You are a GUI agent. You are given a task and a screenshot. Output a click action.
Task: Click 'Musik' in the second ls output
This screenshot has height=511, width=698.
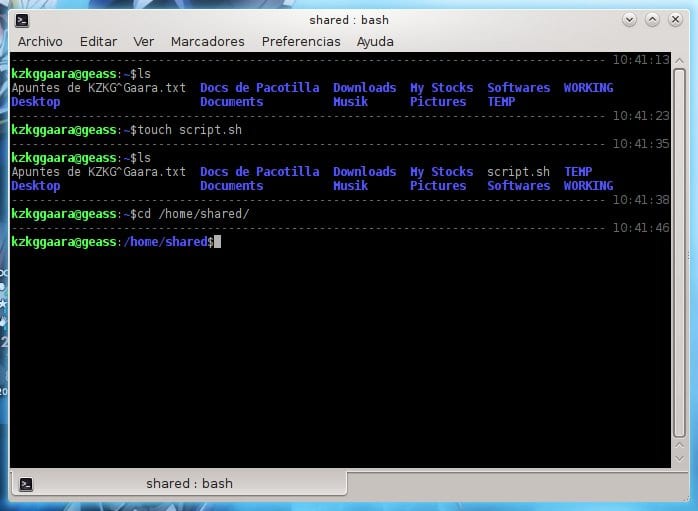pyautogui.click(x=351, y=186)
